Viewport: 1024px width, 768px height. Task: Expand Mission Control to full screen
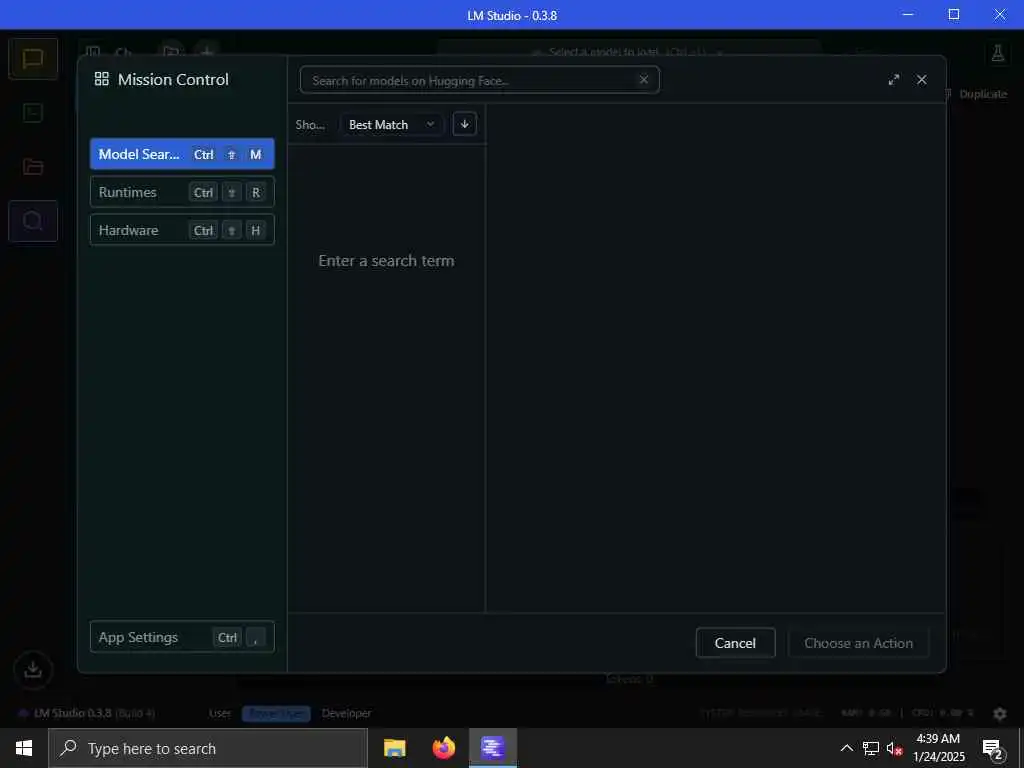(x=894, y=80)
